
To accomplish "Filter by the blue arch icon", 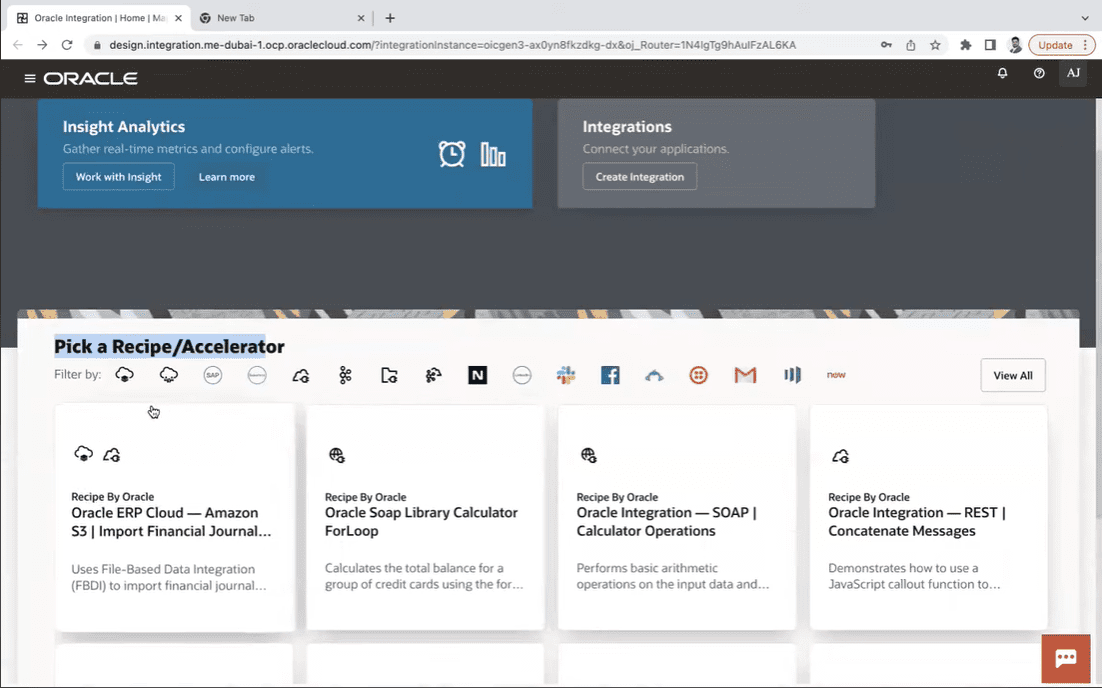I will coord(654,376).
